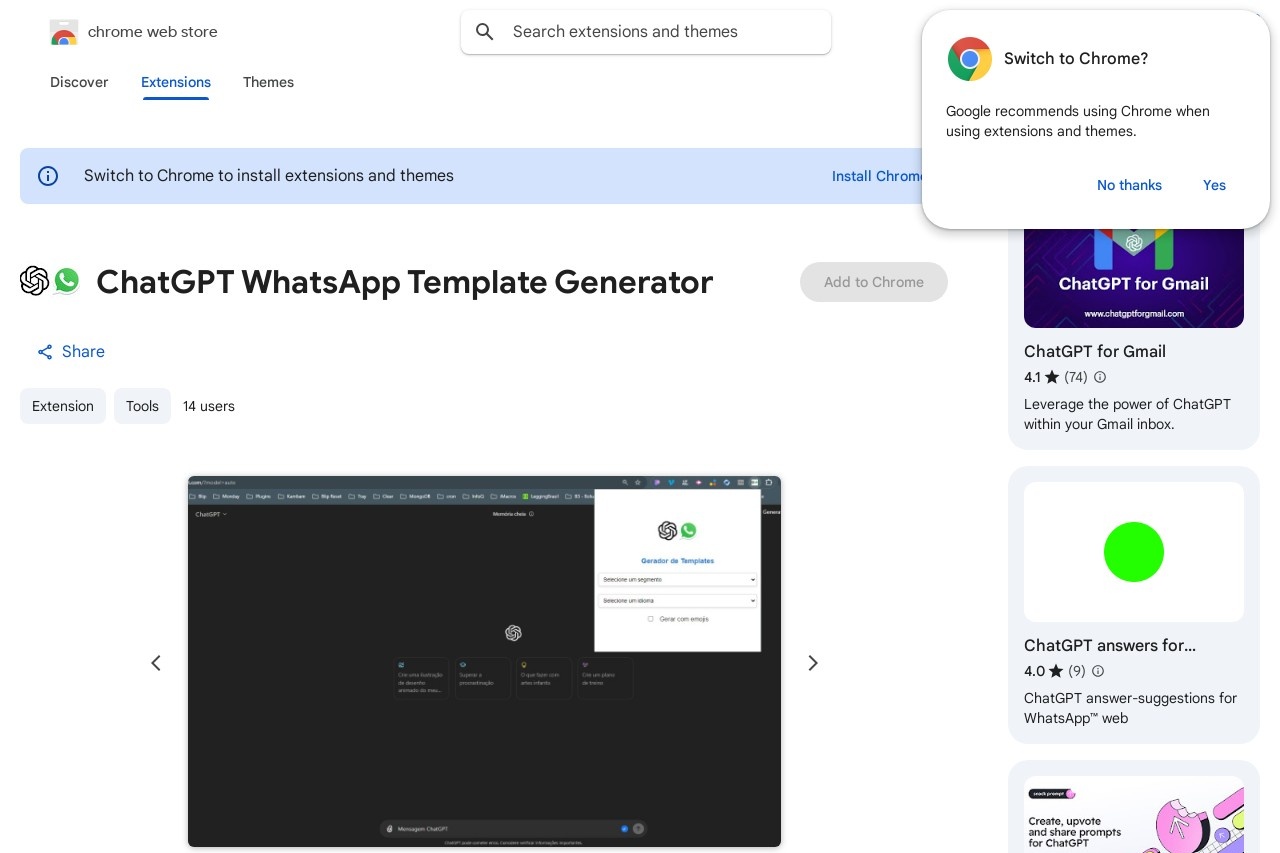Click the Leverage the power of ChatGPT description
The image size is (1280, 853).
pos(1127,414)
